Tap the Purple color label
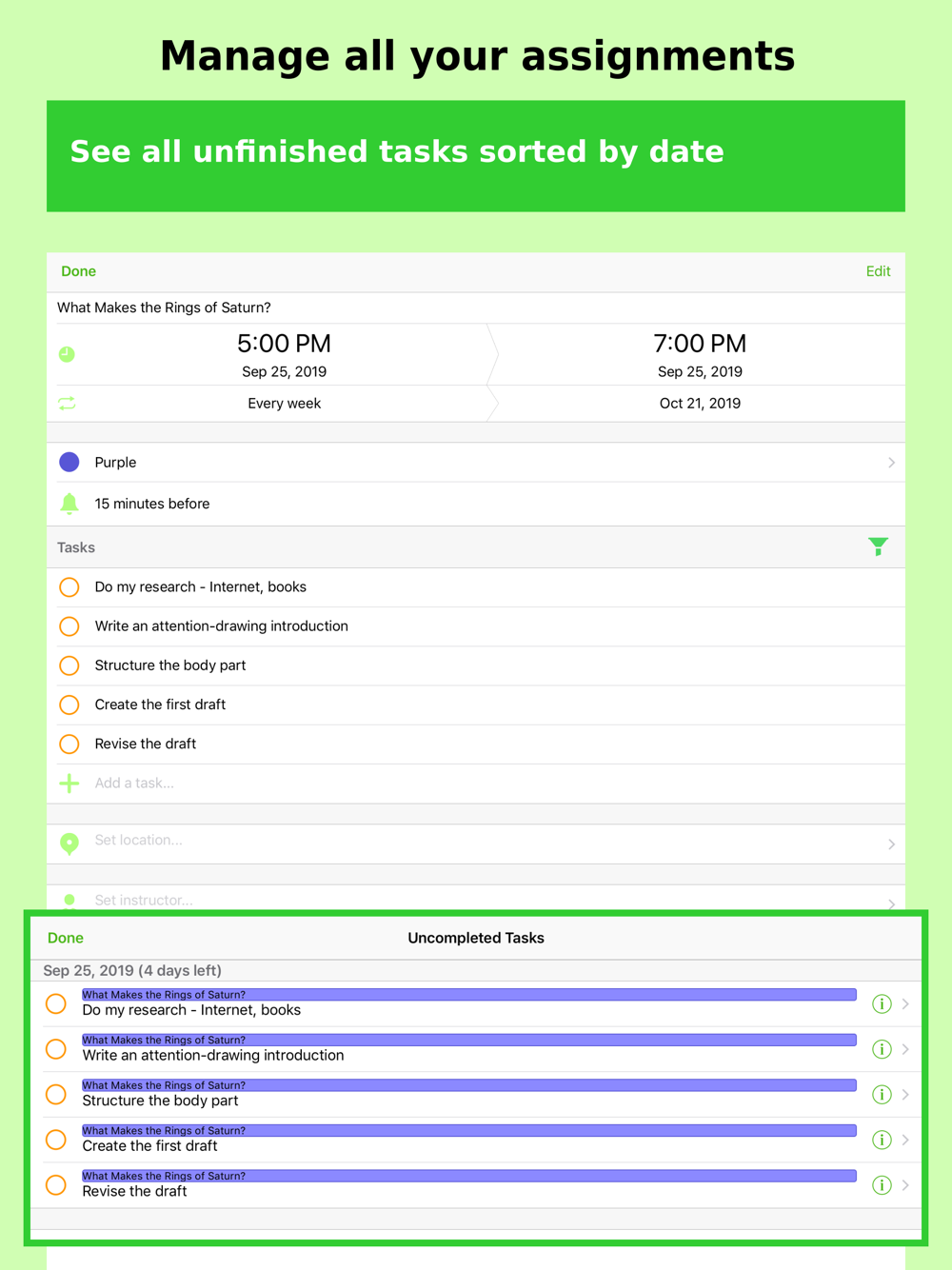Viewport: 952px width, 1270px height. pos(115,463)
